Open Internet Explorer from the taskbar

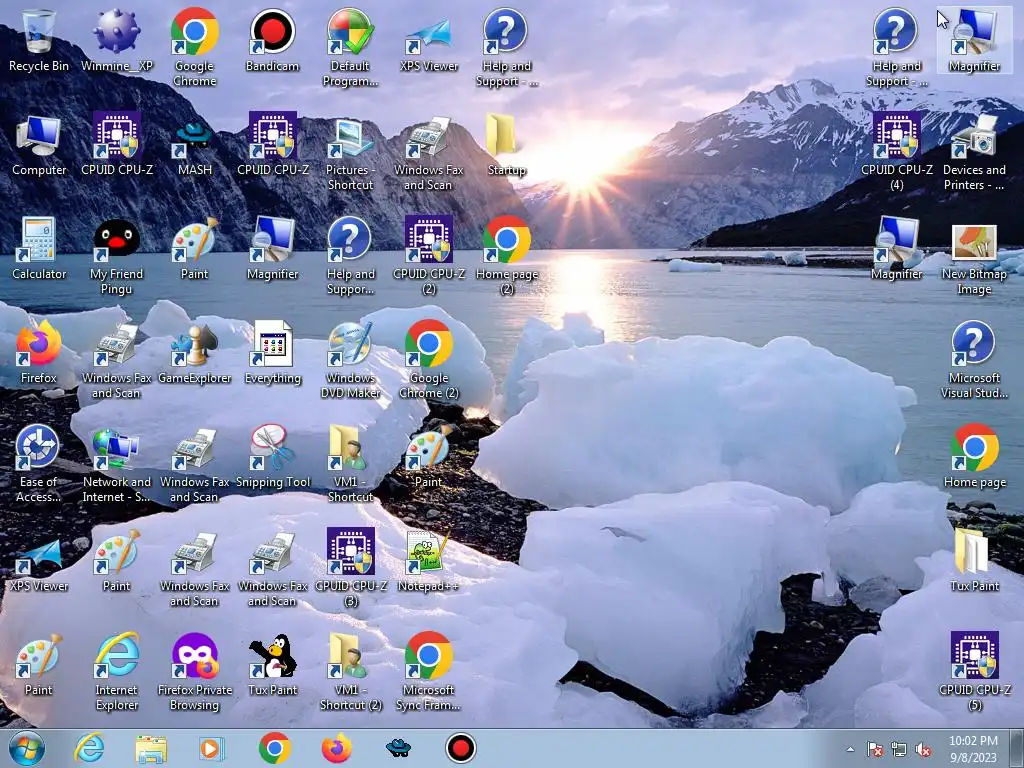(89, 748)
